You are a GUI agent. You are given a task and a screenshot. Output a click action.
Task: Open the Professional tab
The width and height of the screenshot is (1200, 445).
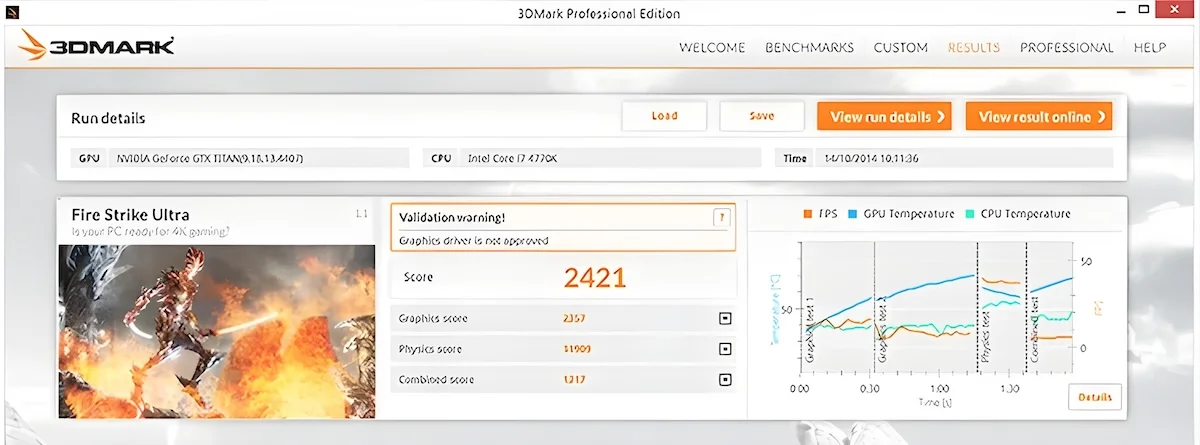click(1066, 47)
